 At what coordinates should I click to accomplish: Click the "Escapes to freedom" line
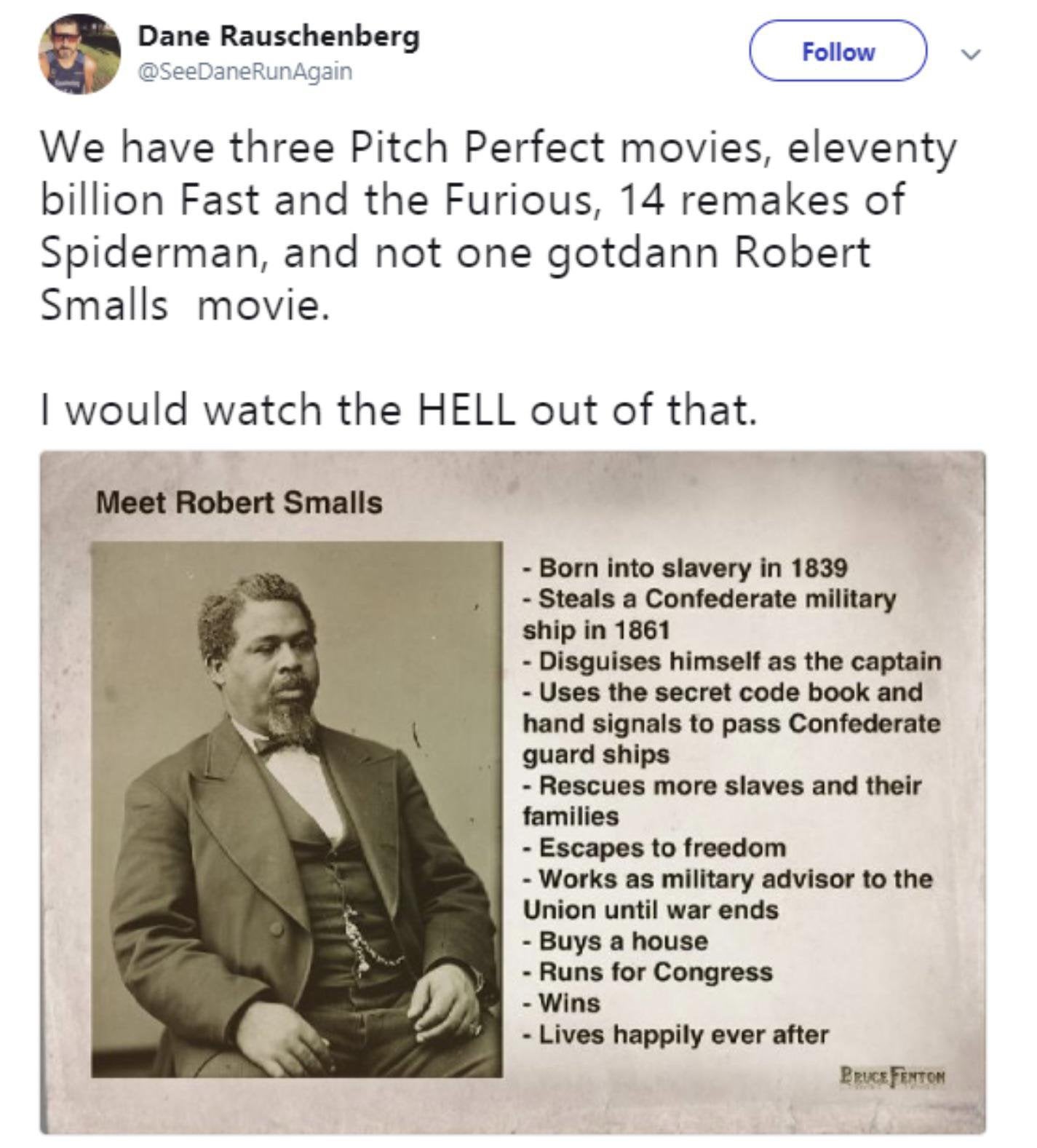click(654, 847)
